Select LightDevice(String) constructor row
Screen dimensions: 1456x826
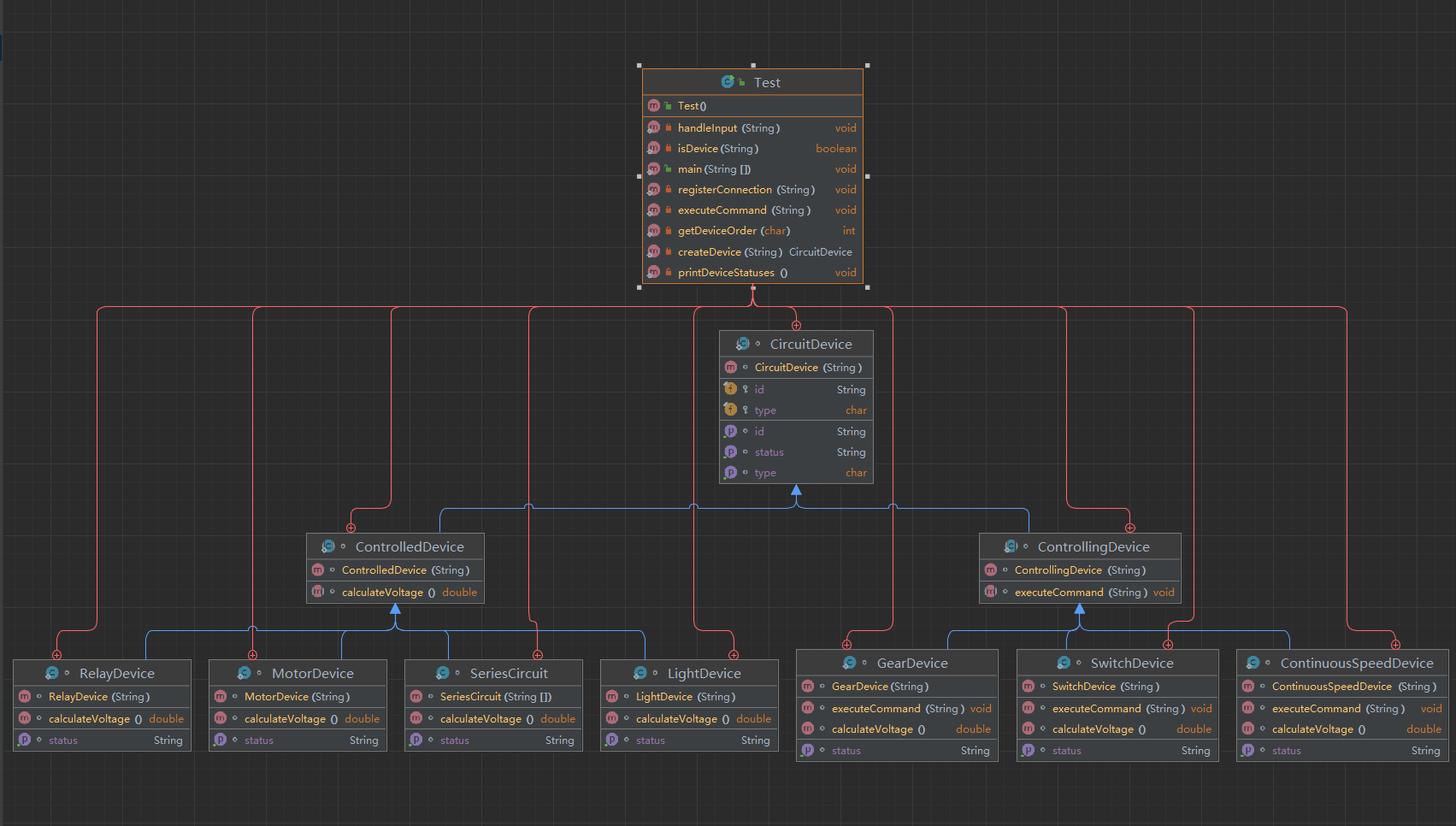689,696
